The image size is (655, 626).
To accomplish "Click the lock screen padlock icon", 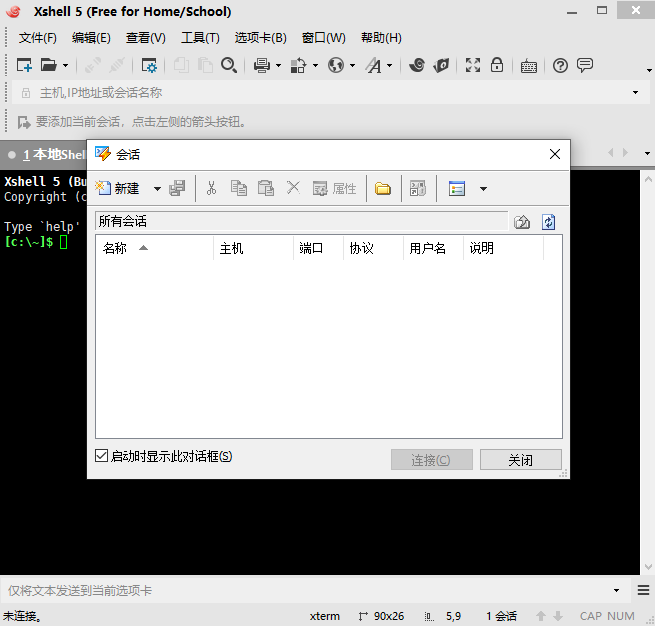I will coord(497,65).
